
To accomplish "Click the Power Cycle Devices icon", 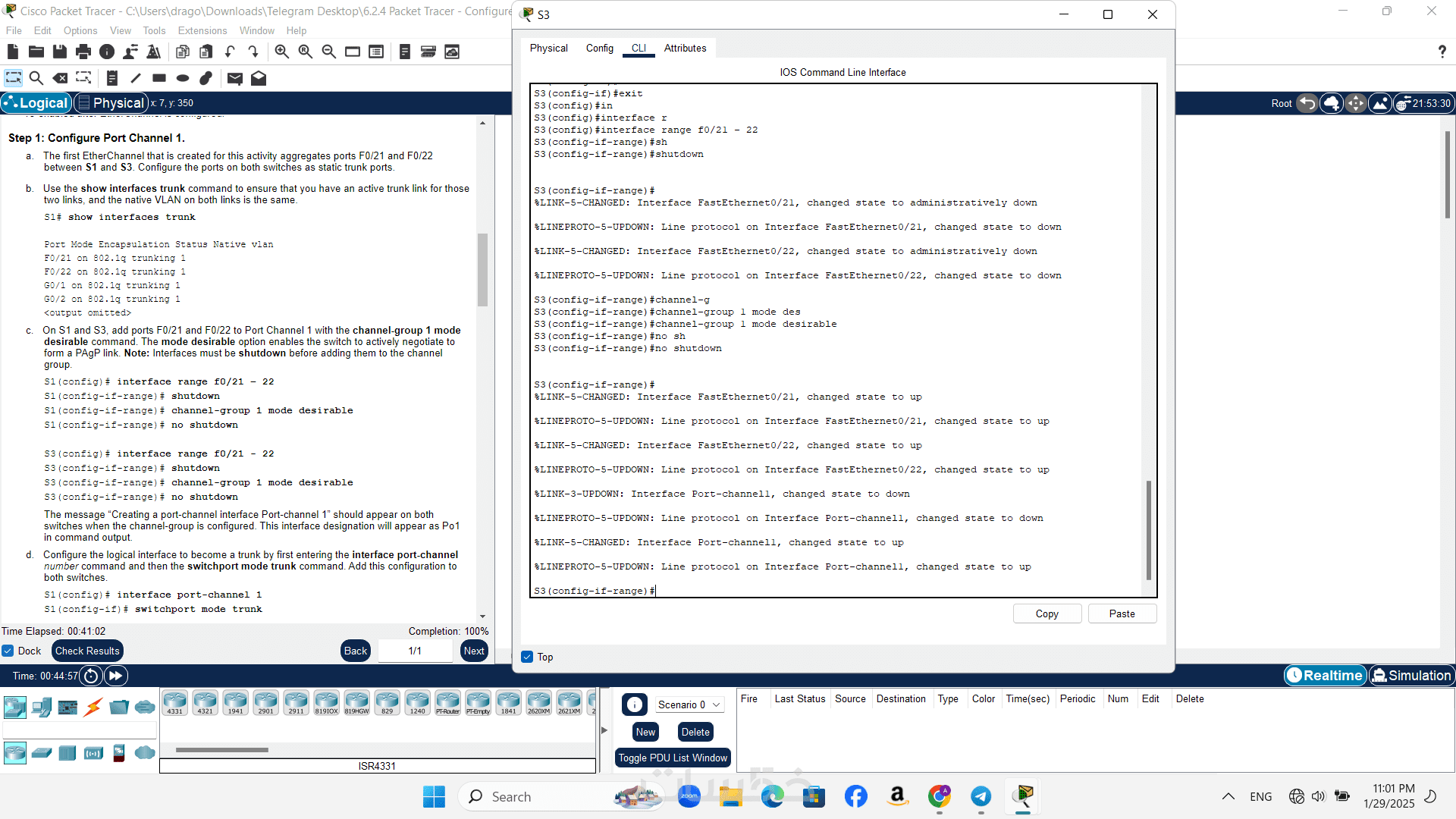I will (x=91, y=676).
